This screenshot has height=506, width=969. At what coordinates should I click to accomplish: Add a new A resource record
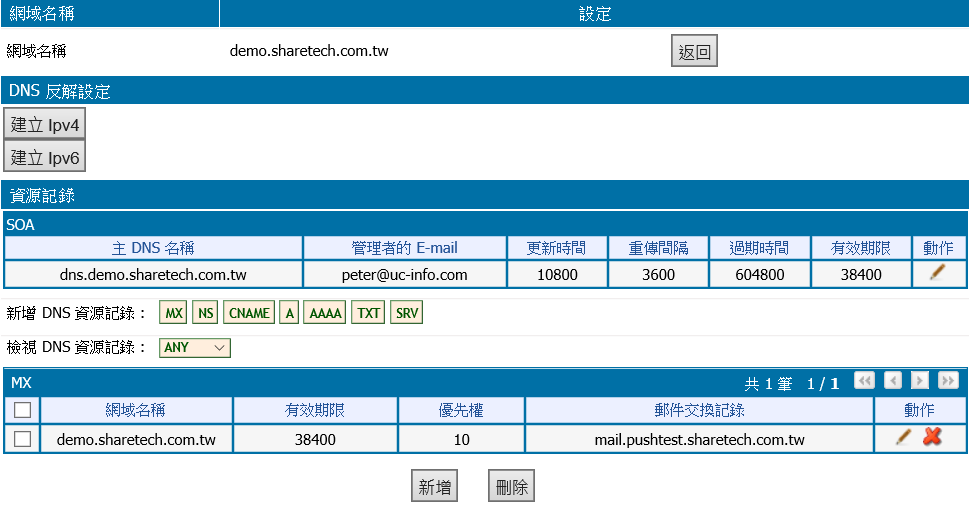[289, 313]
